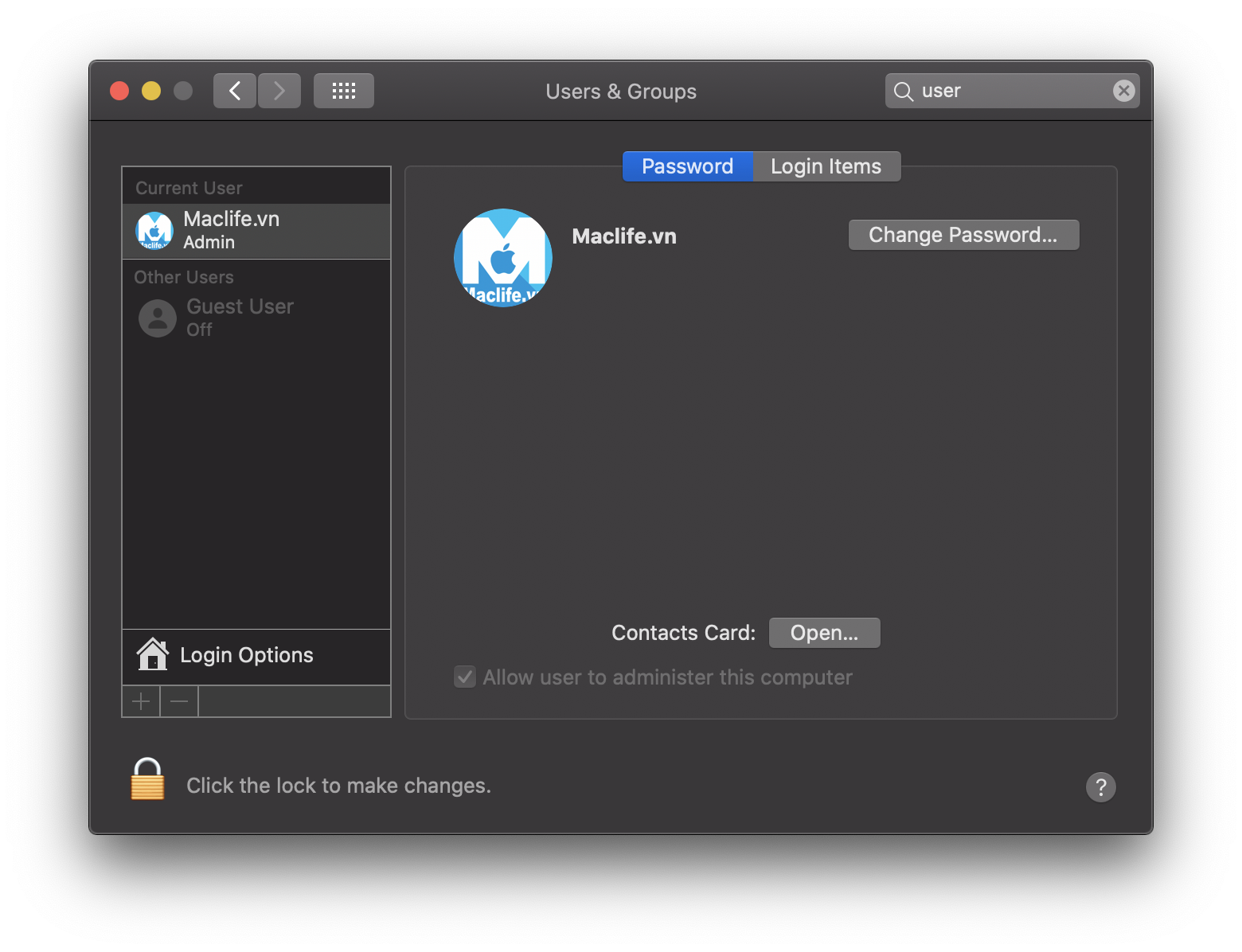This screenshot has height=952, width=1242.
Task: Select the Maclife.vn Admin current user
Action: click(x=239, y=230)
